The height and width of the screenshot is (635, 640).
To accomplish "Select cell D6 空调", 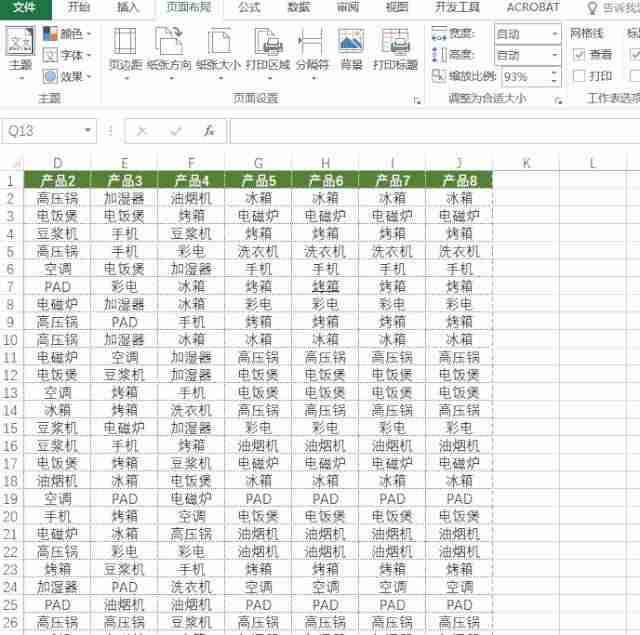I will pyautogui.click(x=58, y=269).
